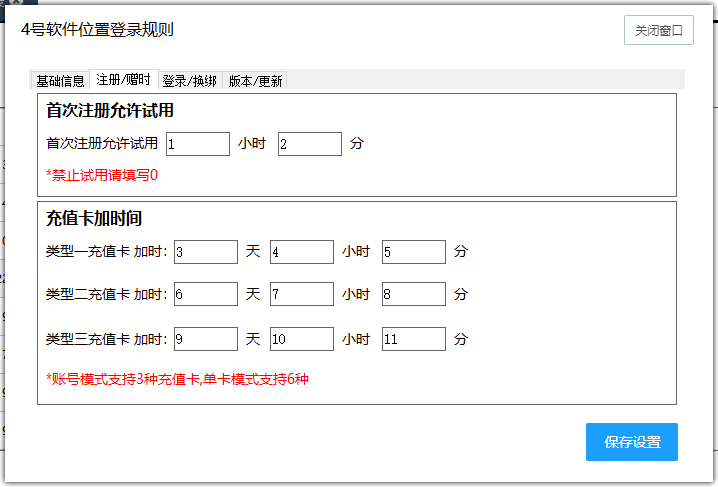The height and width of the screenshot is (487, 718).
Task: Click 类型三充值卡 days field showing 9
Action: pyautogui.click(x=206, y=339)
